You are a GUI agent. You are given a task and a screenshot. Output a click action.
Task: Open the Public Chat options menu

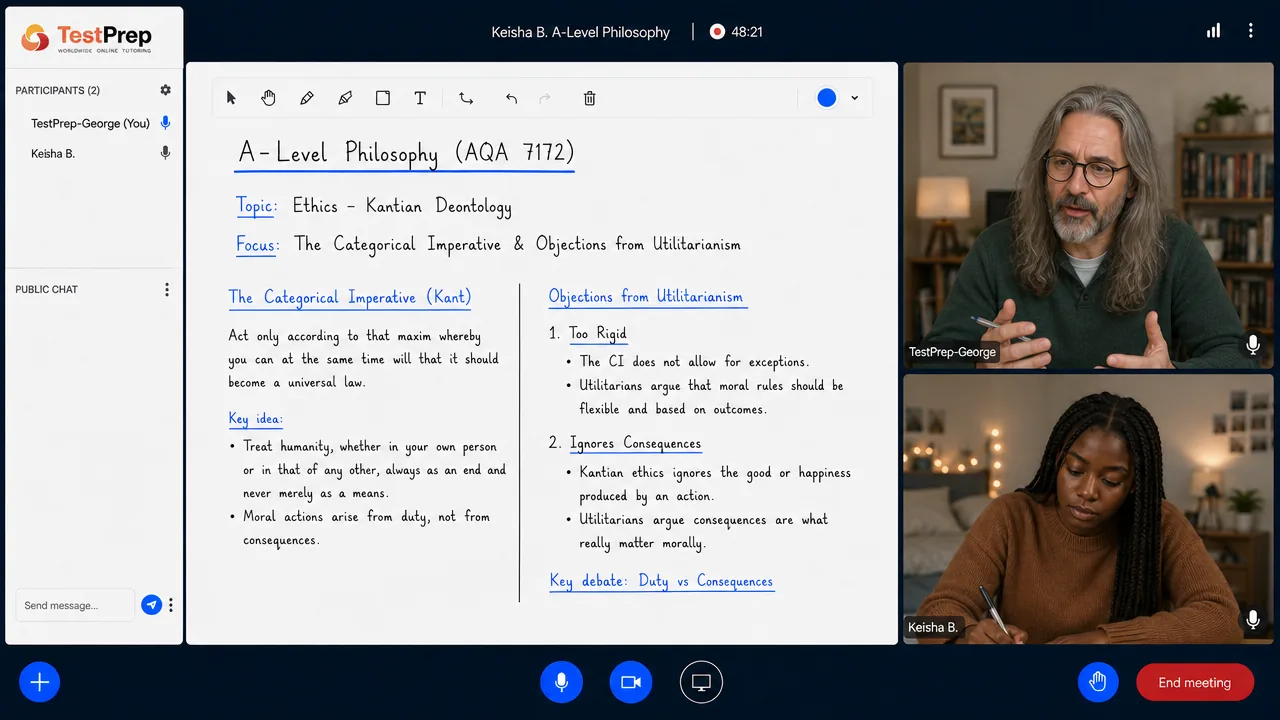(x=167, y=290)
